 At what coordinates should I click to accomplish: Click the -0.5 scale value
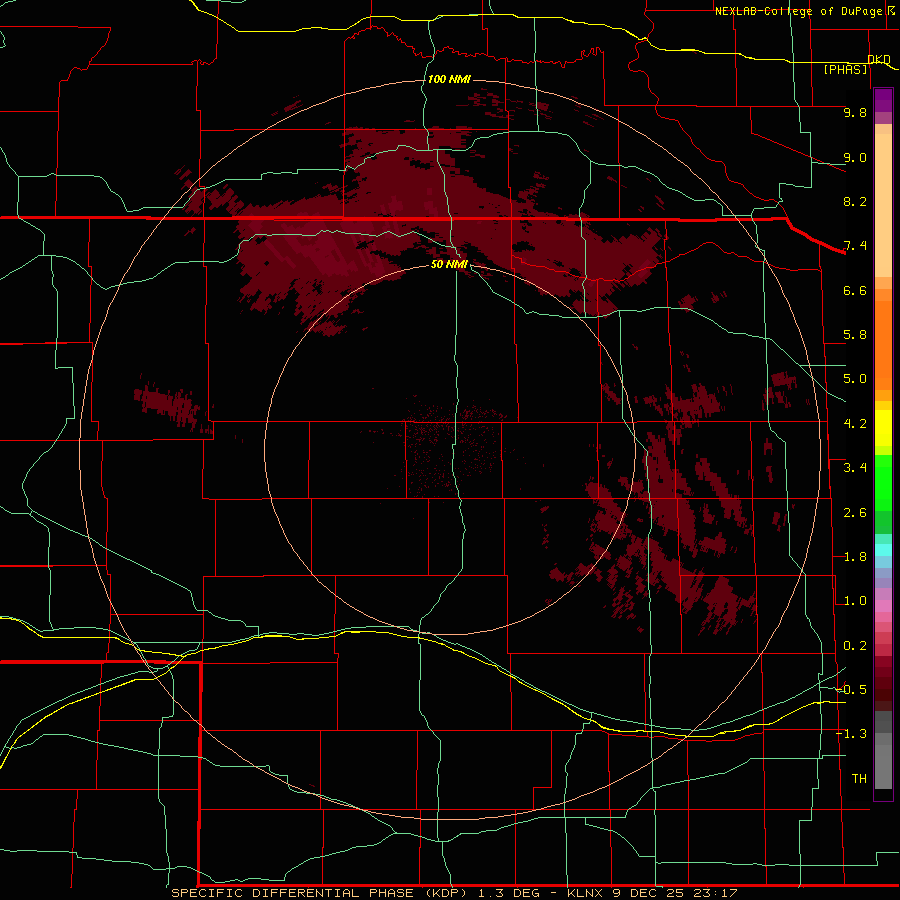(851, 690)
